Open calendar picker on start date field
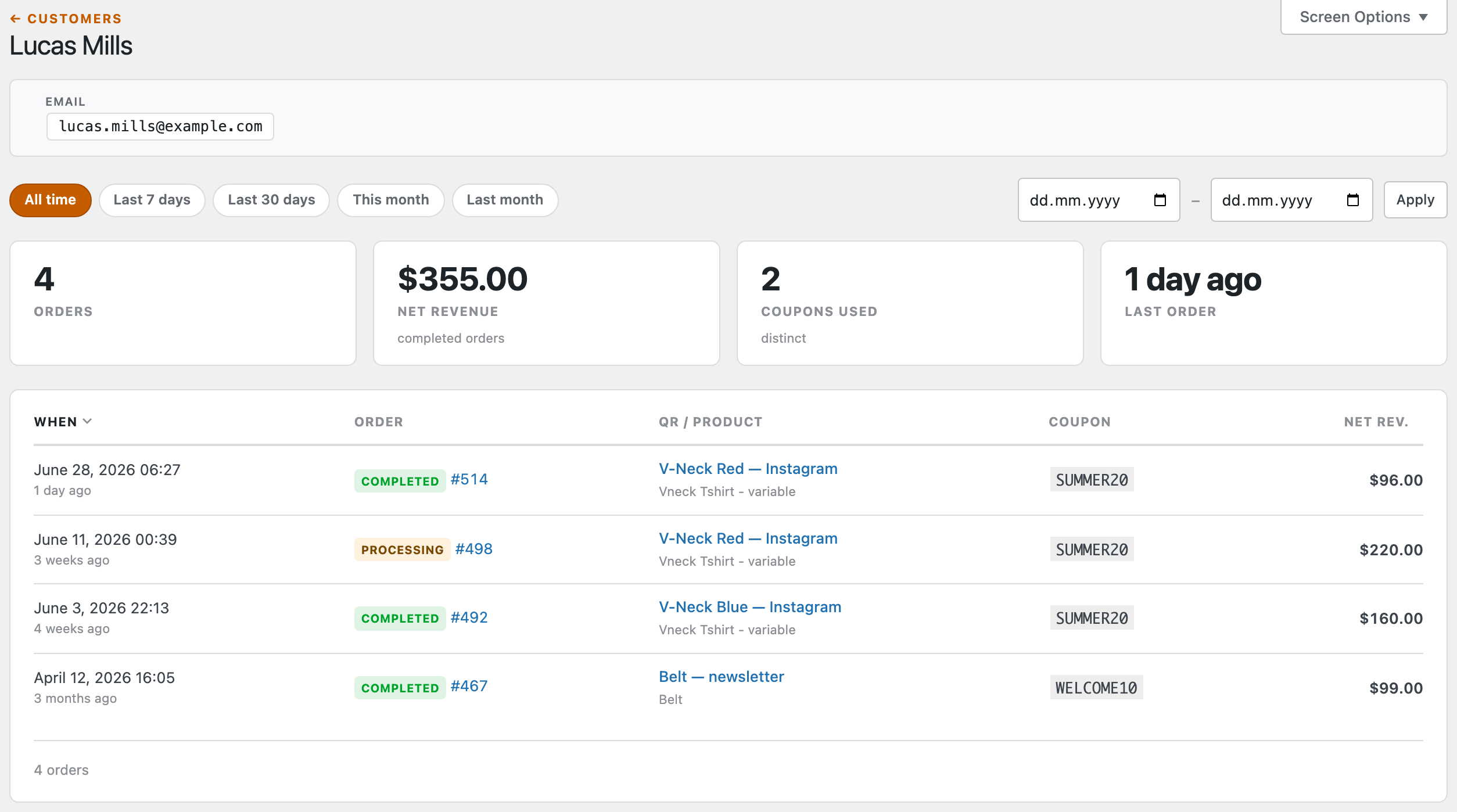 click(1160, 200)
